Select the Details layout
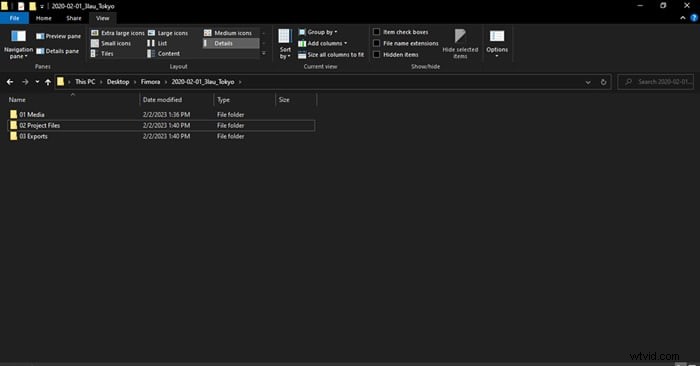Screen dimensions: 700x366 pos(231,43)
